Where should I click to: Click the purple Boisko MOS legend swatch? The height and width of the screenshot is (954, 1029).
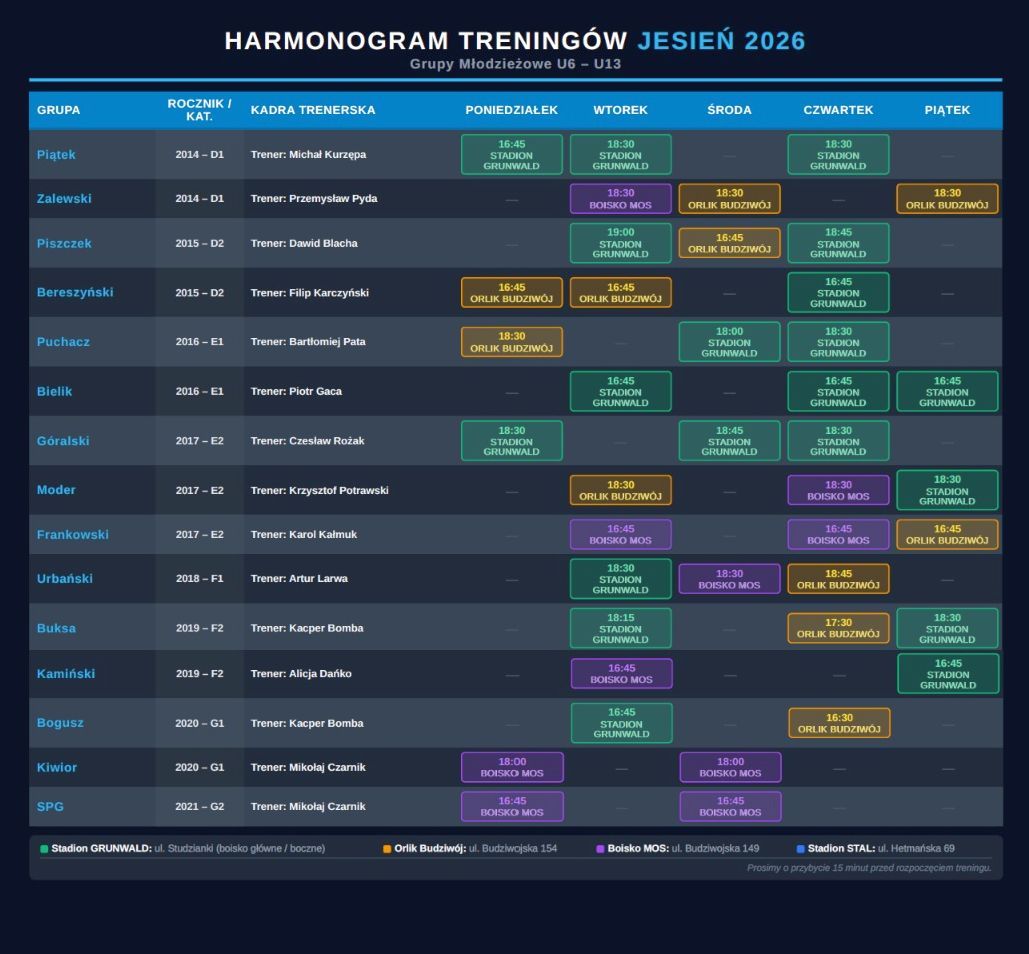600,849
